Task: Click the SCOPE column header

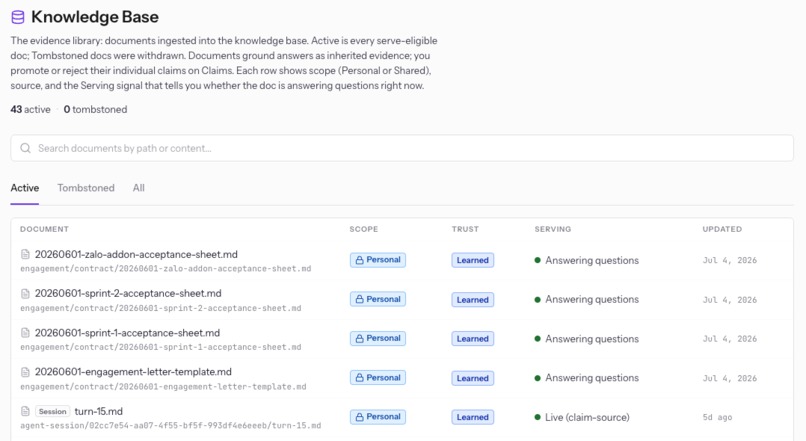Action: tap(363, 229)
